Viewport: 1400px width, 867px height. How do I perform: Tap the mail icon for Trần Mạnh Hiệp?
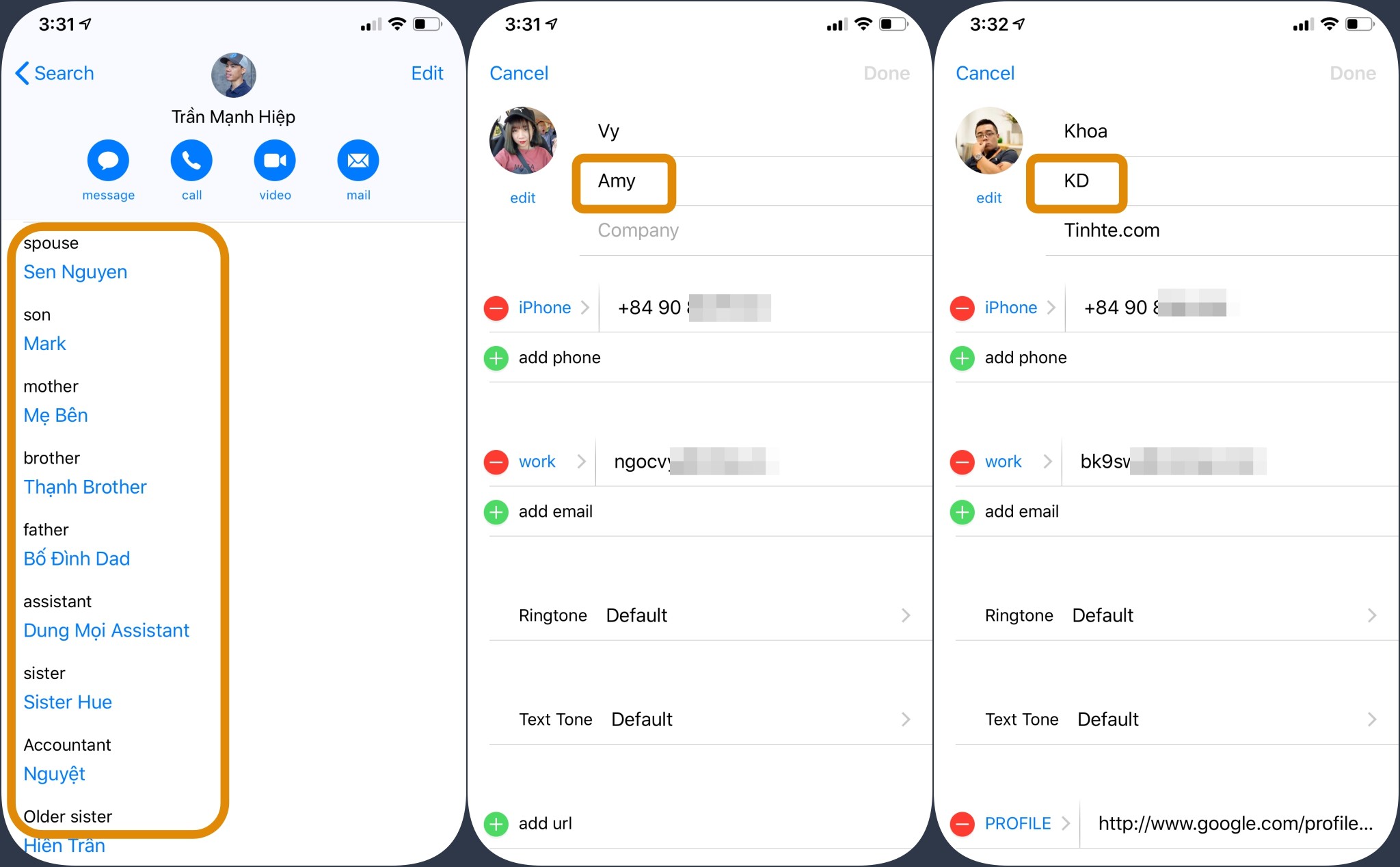pos(357,162)
